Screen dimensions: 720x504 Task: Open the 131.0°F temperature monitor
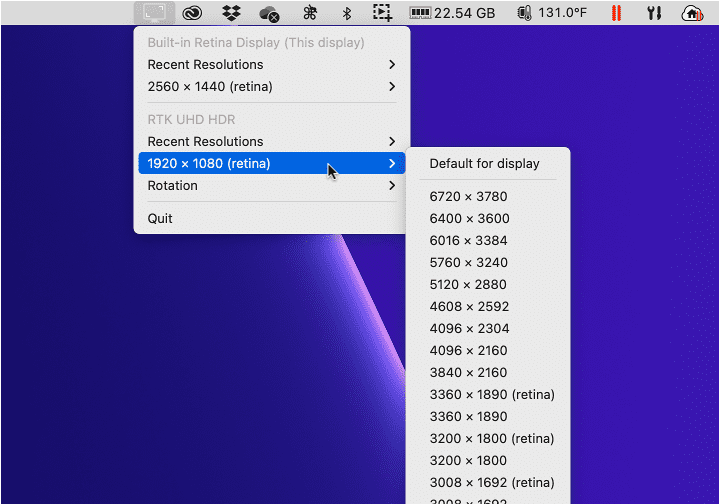552,12
